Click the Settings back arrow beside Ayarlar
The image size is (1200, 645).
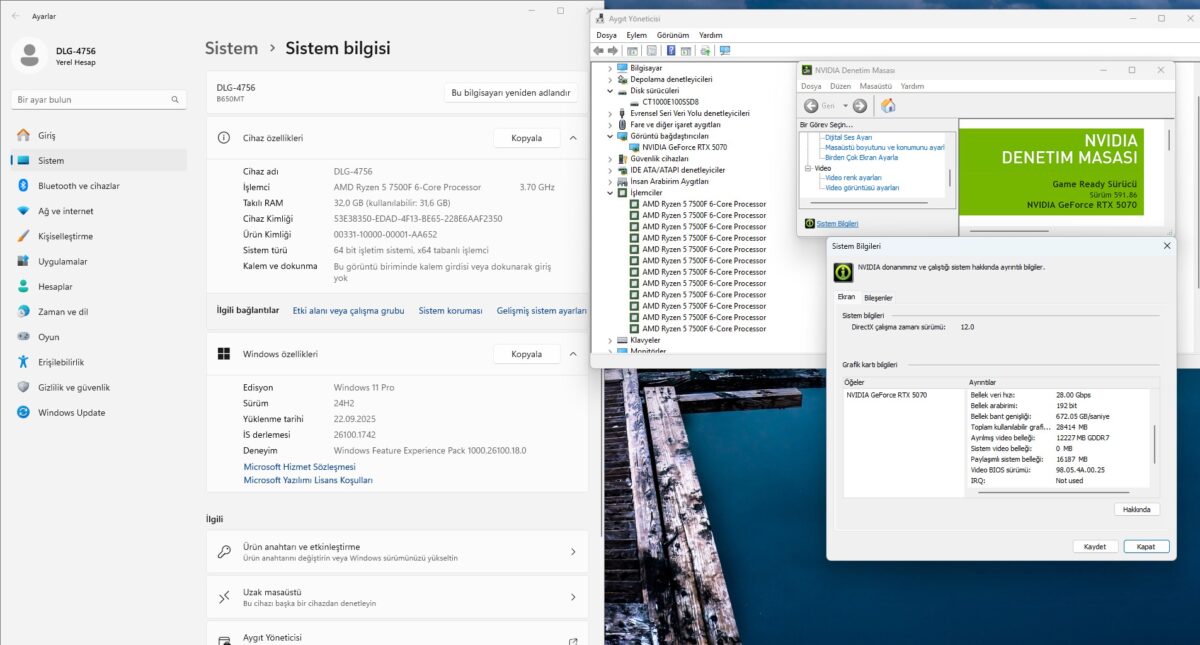pyautogui.click(x=15, y=16)
